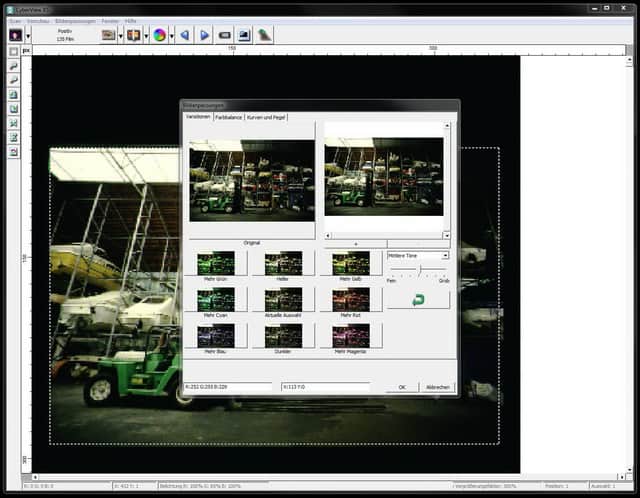This screenshot has height=498, width=640.
Task: Open the scan type dropdown arrow
Action: coord(29,35)
